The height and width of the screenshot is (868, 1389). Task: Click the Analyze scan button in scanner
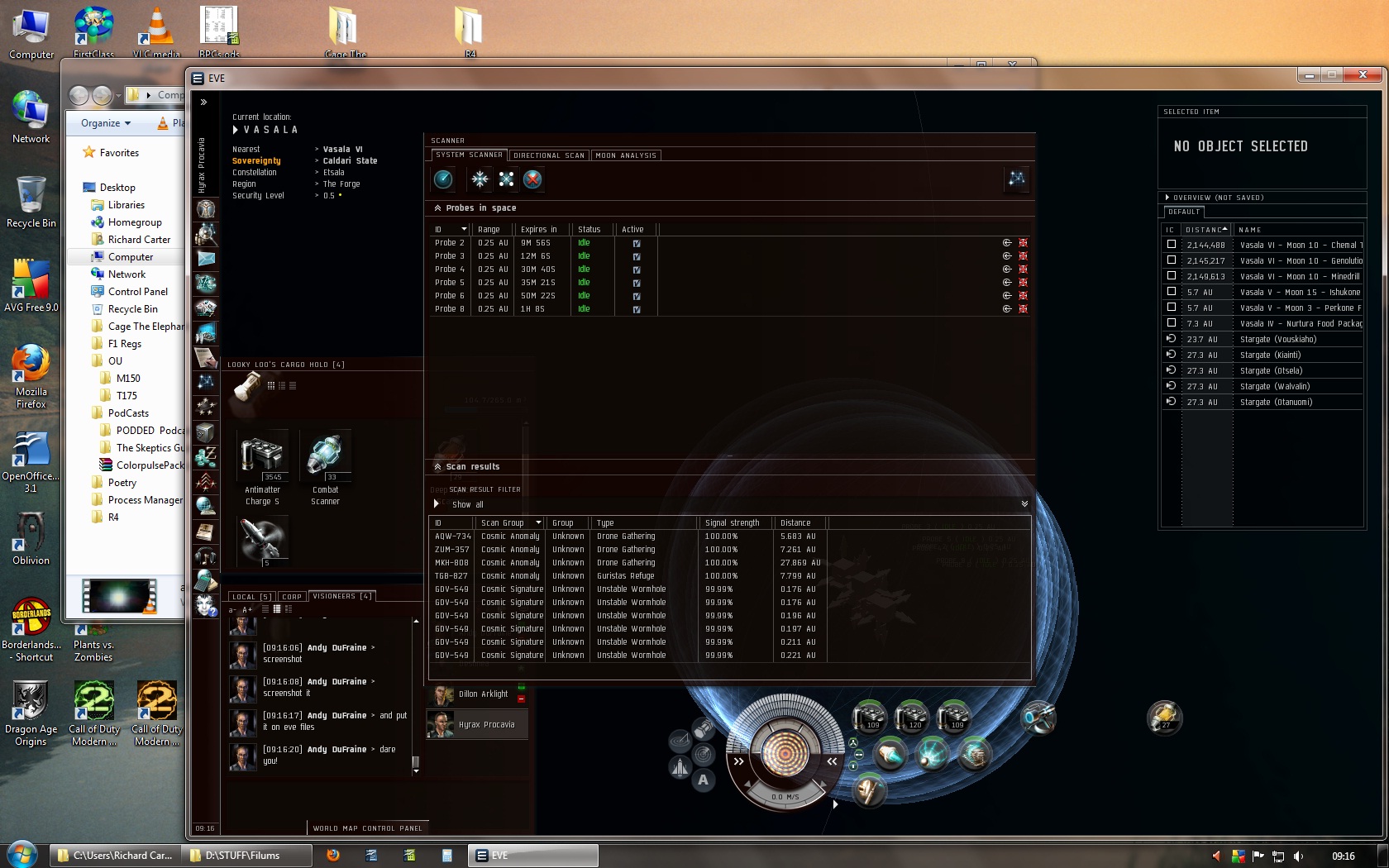(x=443, y=179)
